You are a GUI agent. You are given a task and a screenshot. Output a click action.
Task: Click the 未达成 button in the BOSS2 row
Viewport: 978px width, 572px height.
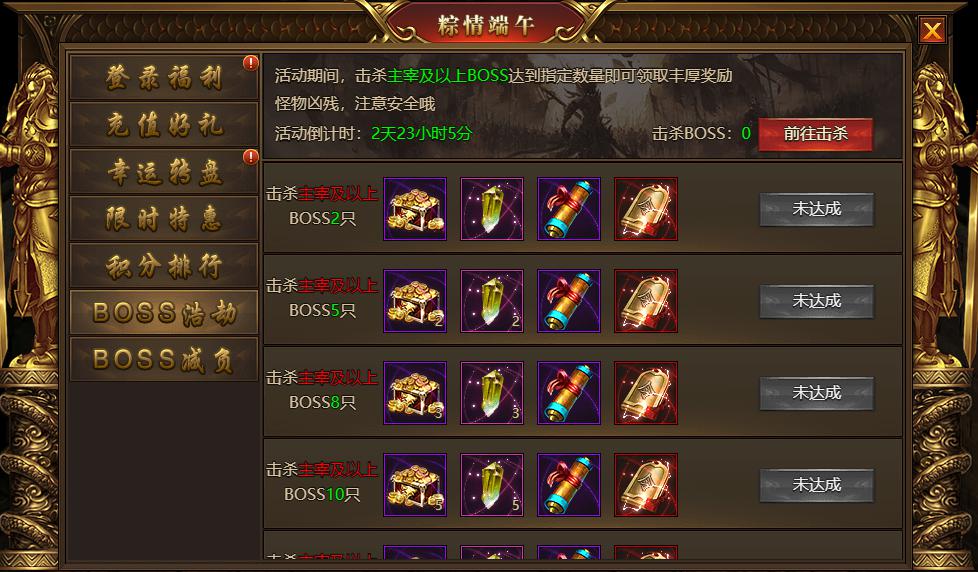point(816,209)
